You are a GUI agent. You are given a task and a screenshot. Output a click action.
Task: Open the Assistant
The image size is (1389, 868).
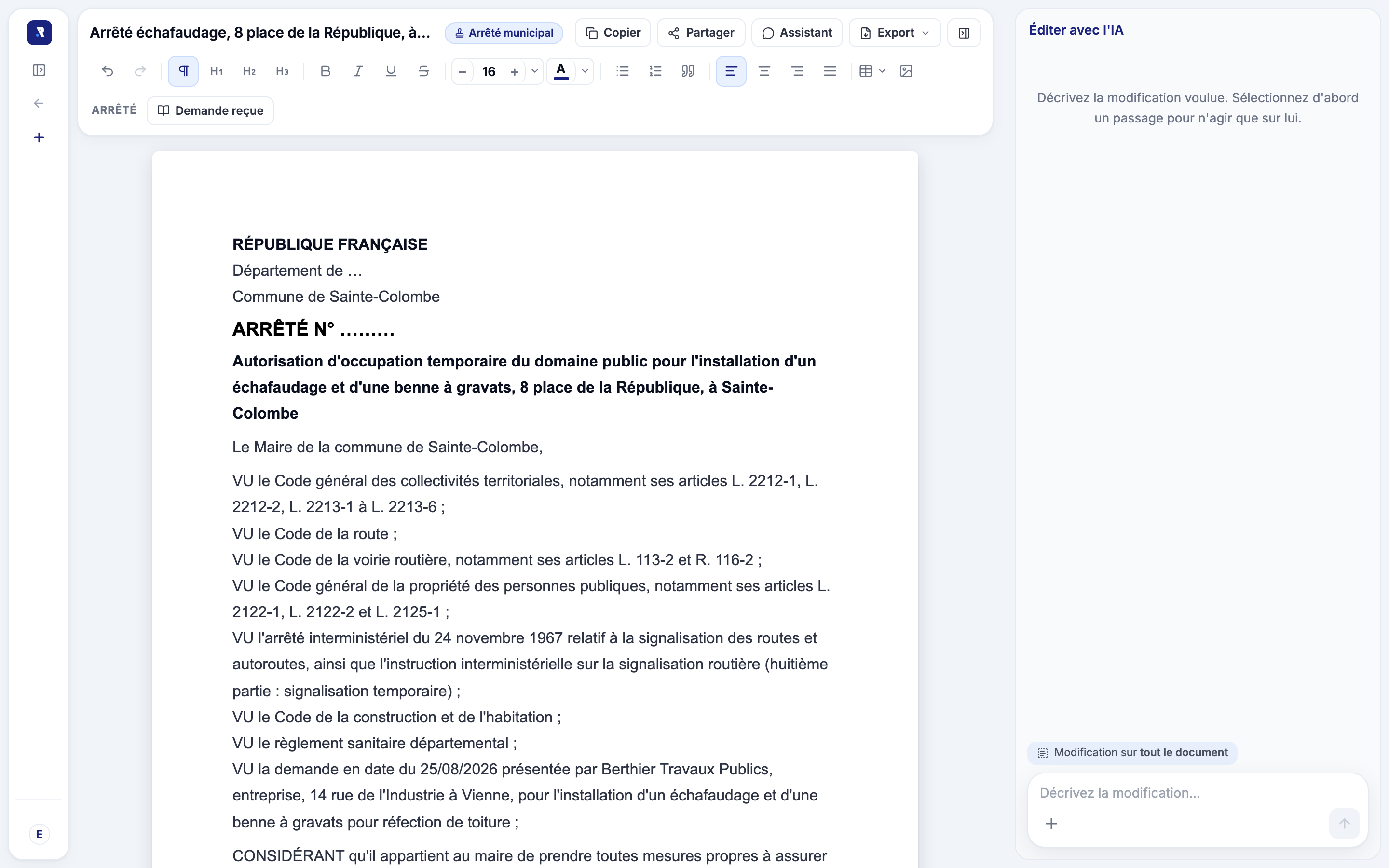point(797,33)
